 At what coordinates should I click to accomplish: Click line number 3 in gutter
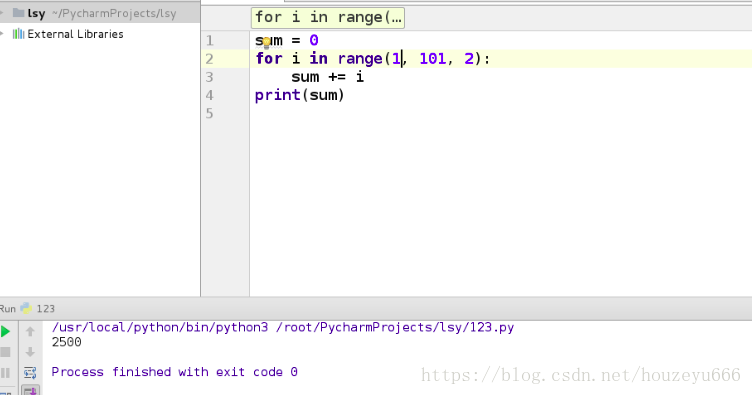tap(210, 77)
